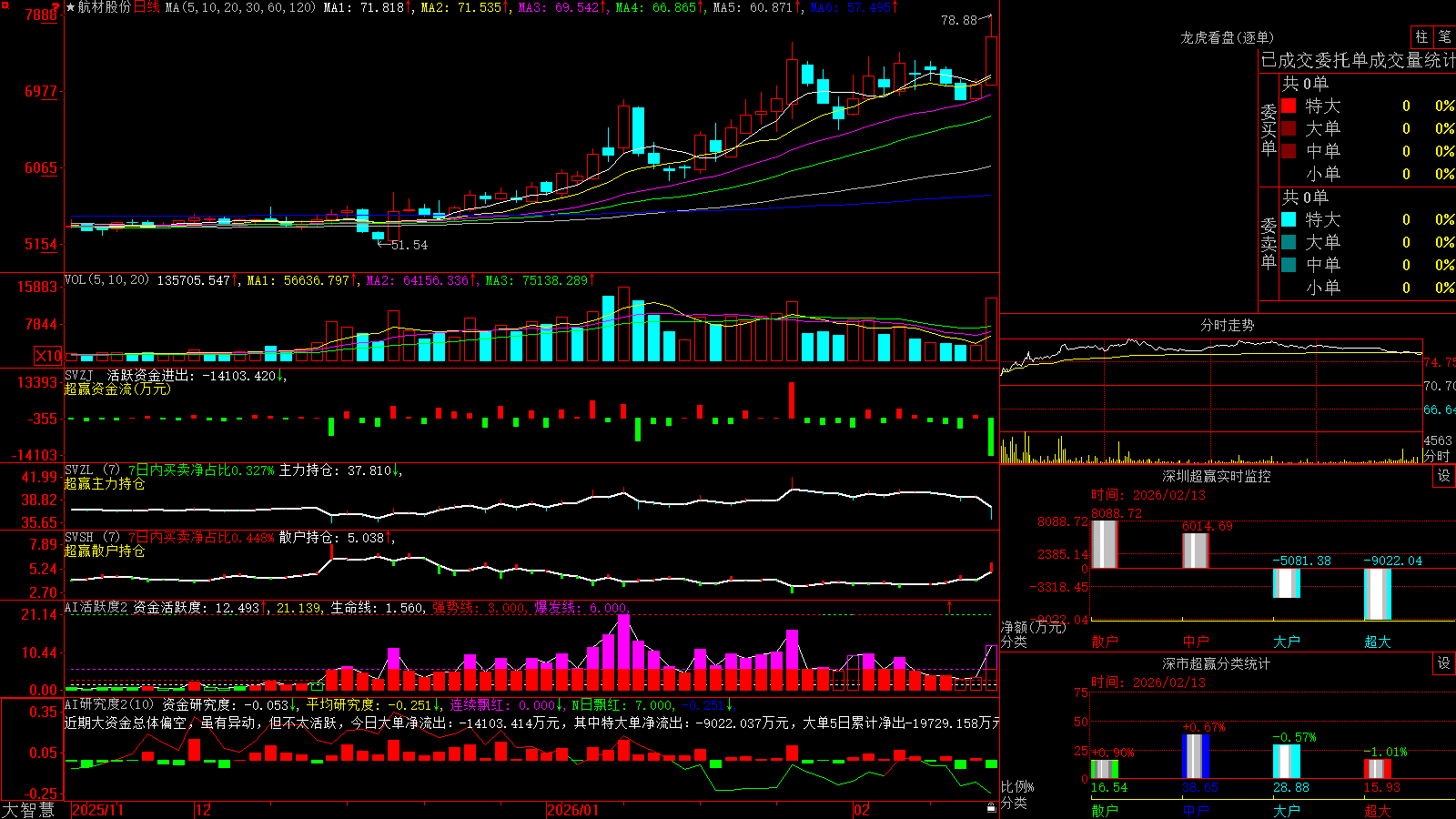Image resolution: width=1456 pixels, height=819 pixels.
Task: Click the 超大 bar showing -9022.04
Action: click(1378, 594)
